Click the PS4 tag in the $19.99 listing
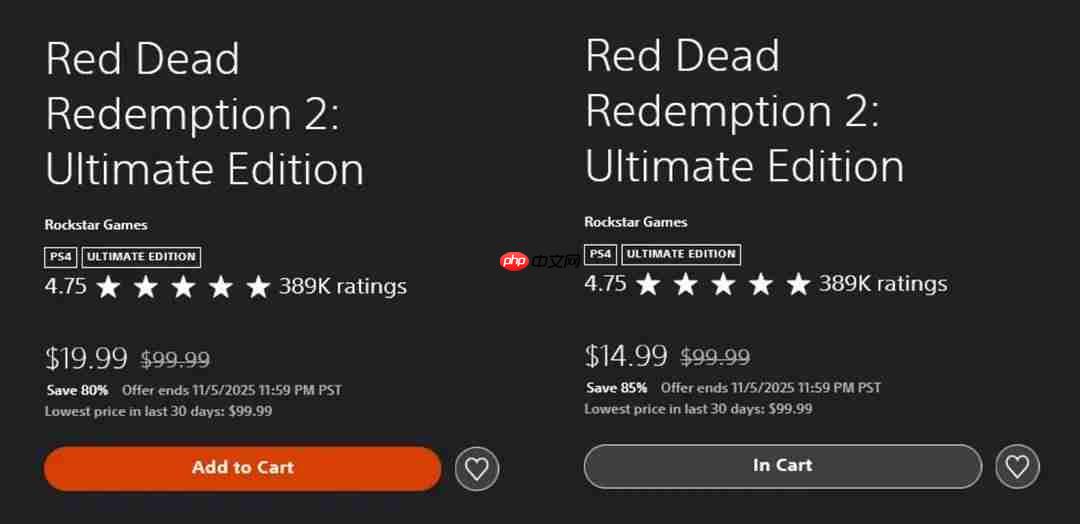The width and height of the screenshot is (1080, 524). click(x=60, y=257)
